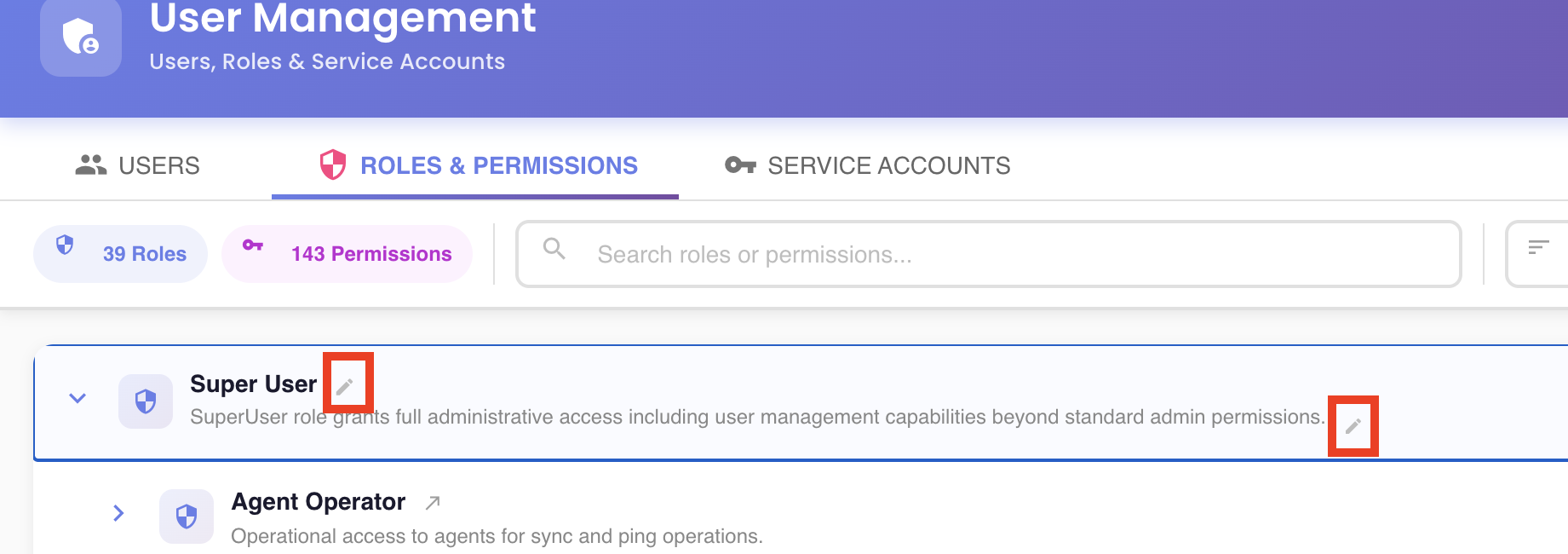Screen dimensions: 1568x554
Task: Click the 39 Roles chip
Action: [120, 254]
